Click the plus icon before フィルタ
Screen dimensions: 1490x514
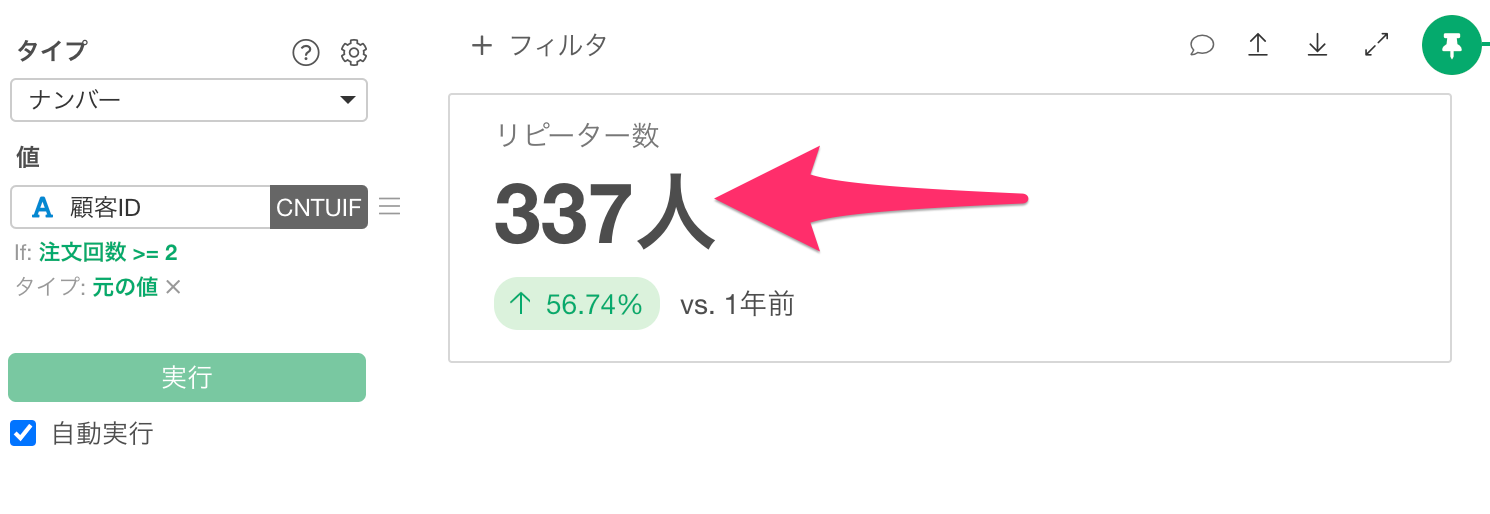click(x=482, y=45)
